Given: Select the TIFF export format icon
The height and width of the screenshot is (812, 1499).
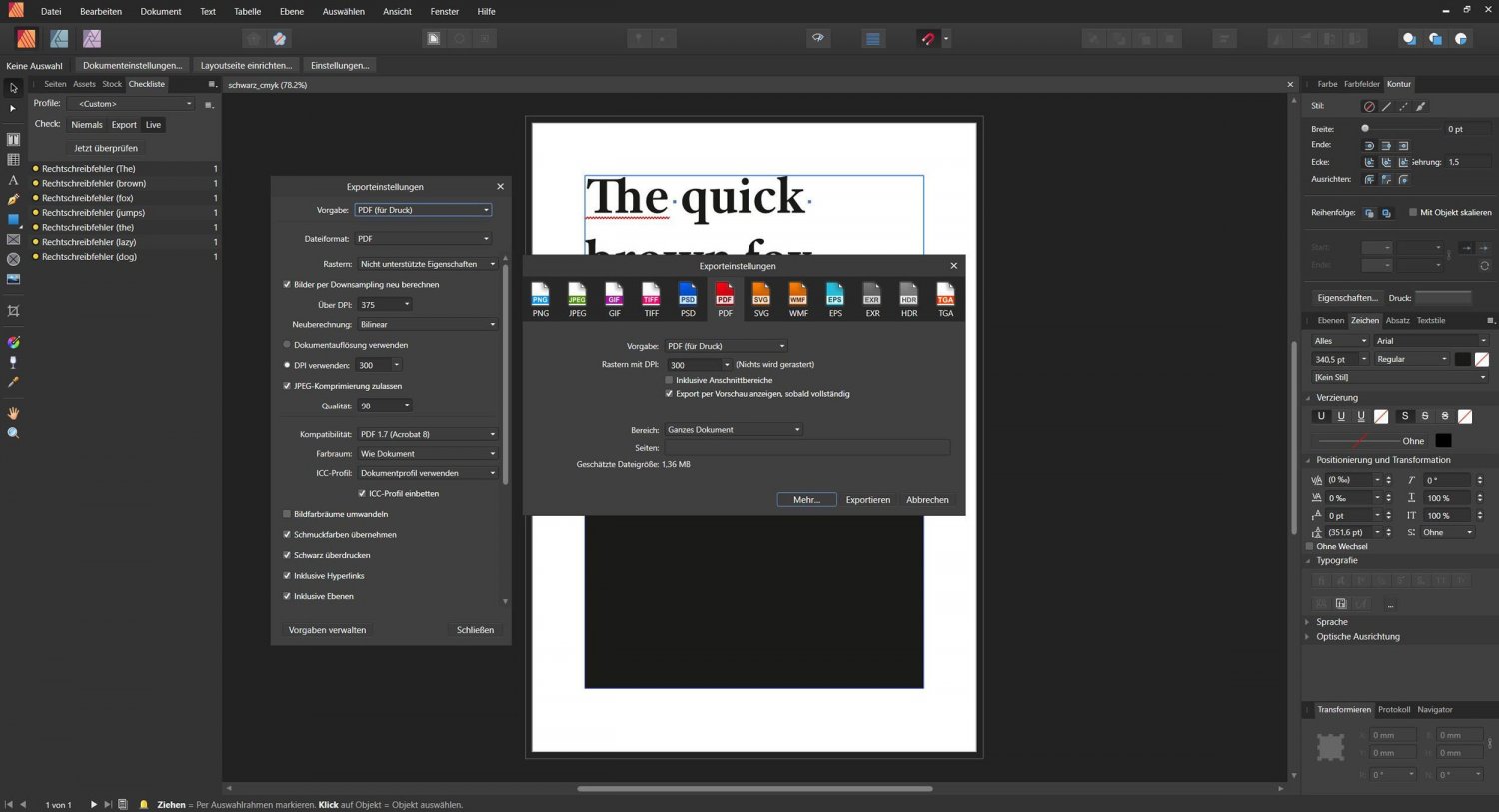Looking at the screenshot, I should [x=651, y=297].
